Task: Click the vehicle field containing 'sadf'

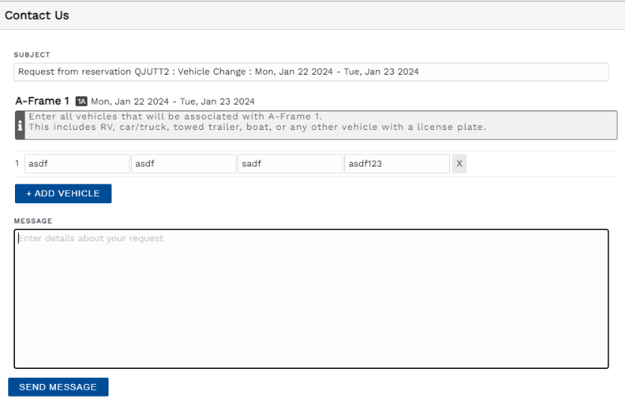Action: click(x=290, y=164)
